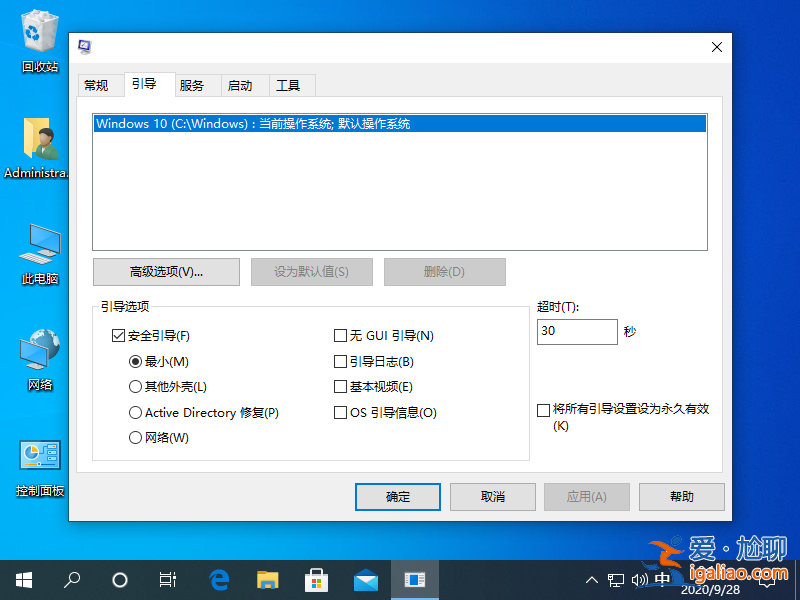This screenshot has width=800, height=600.
Task: Switch to the 常规 tab
Action: pyautogui.click(x=100, y=85)
